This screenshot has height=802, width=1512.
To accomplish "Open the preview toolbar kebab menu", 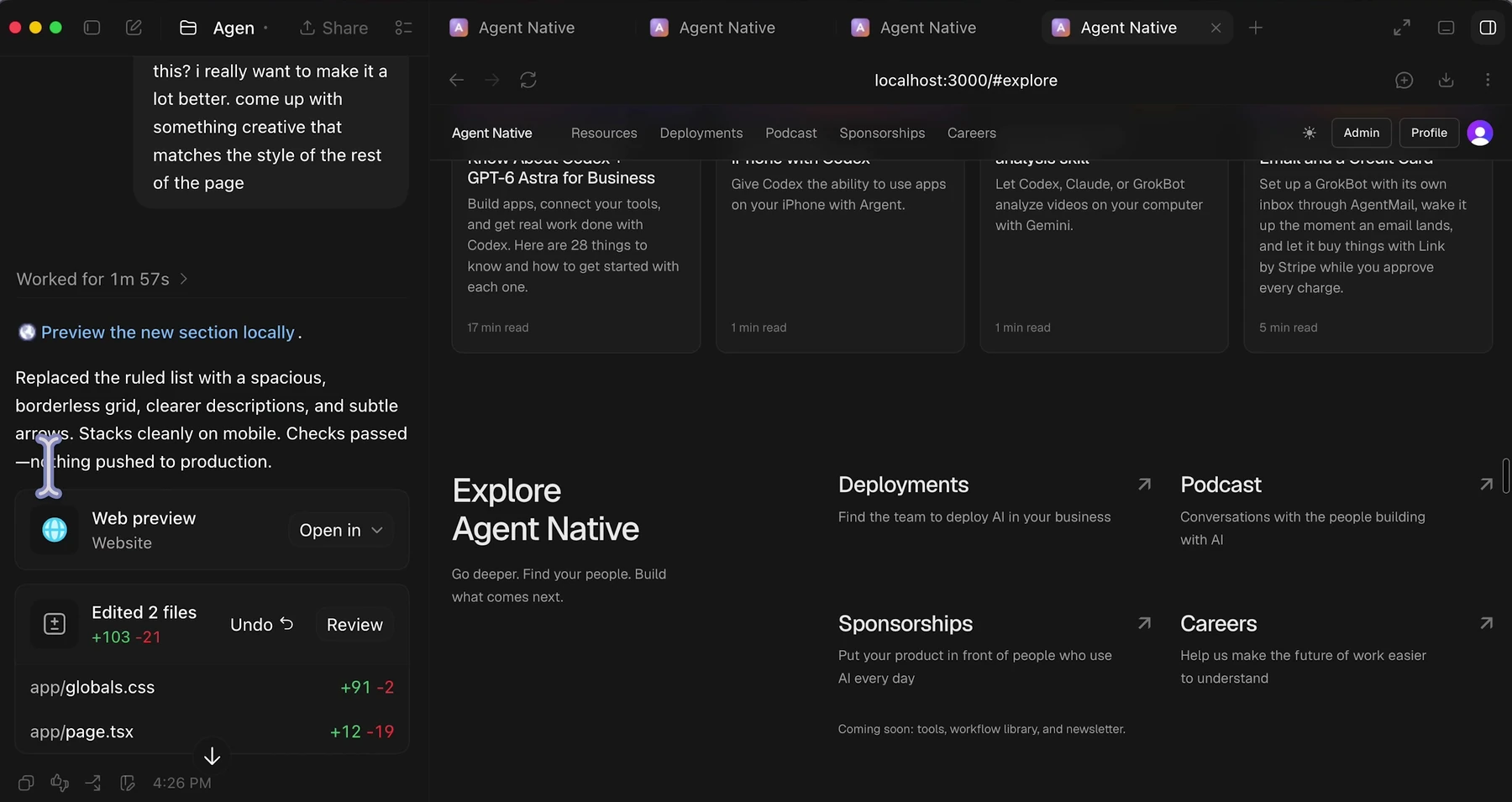I will (x=1488, y=80).
